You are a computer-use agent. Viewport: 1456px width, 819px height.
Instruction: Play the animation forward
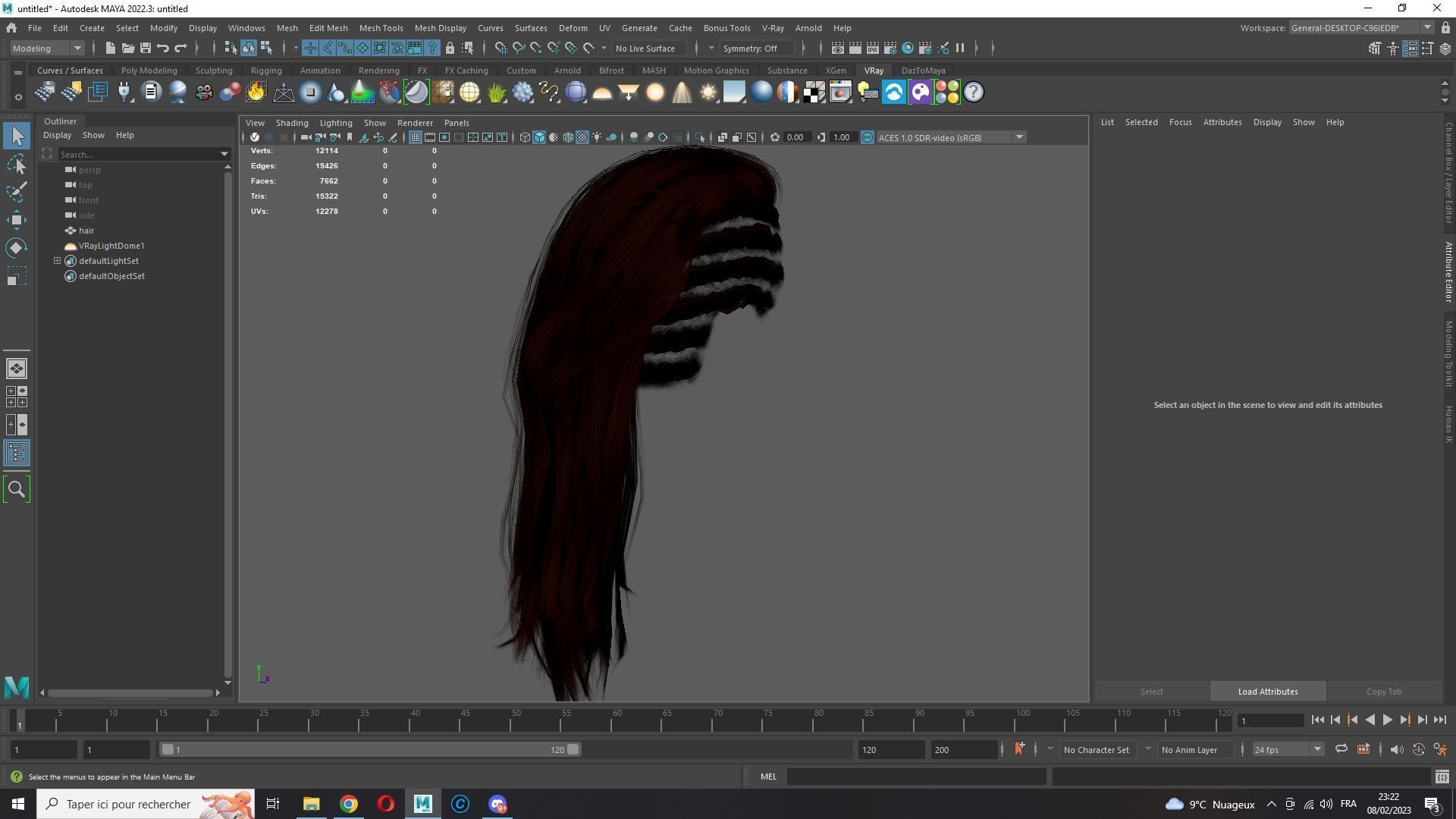[x=1387, y=720]
